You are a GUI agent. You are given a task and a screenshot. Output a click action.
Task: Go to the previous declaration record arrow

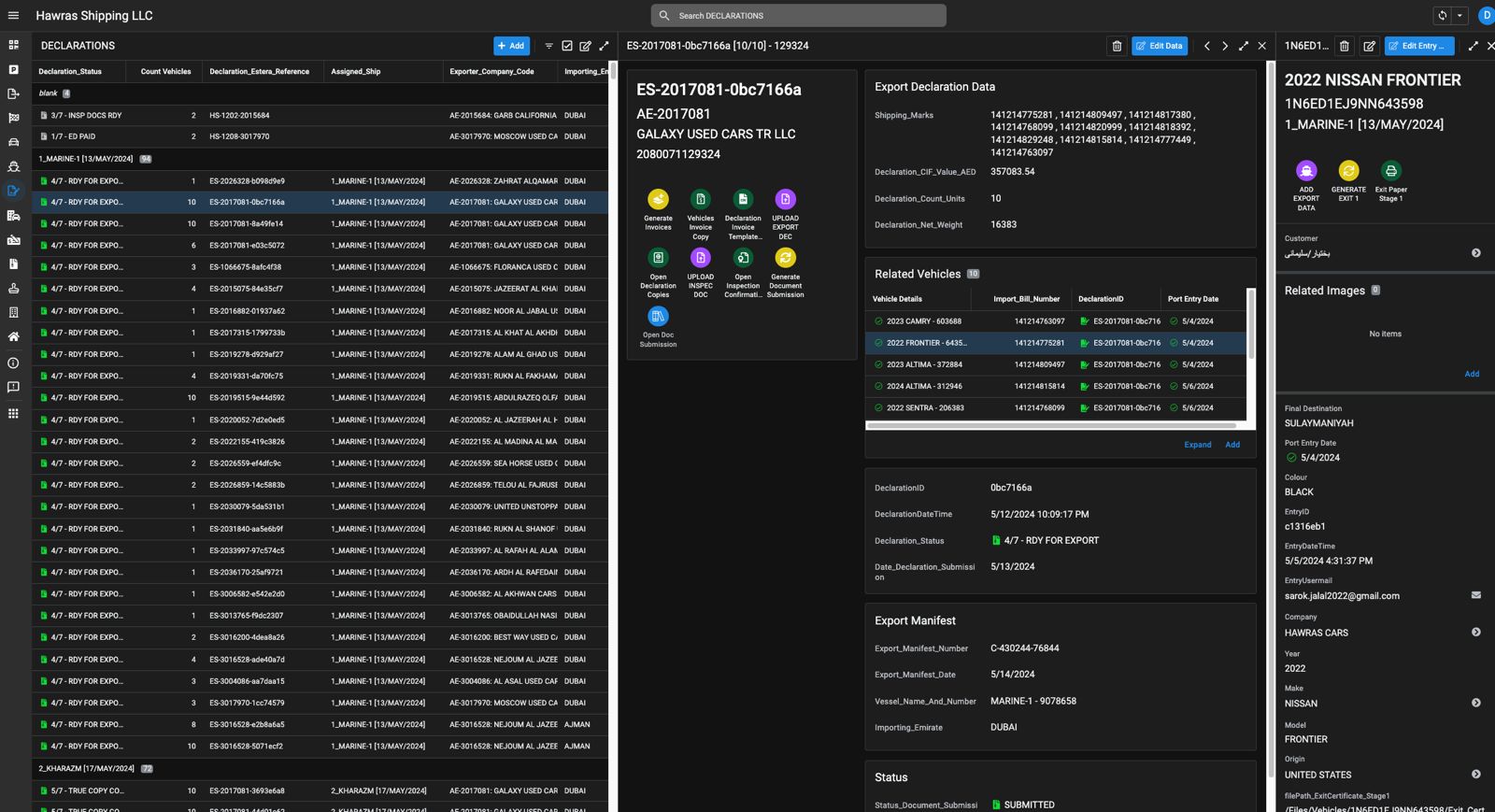click(1207, 46)
